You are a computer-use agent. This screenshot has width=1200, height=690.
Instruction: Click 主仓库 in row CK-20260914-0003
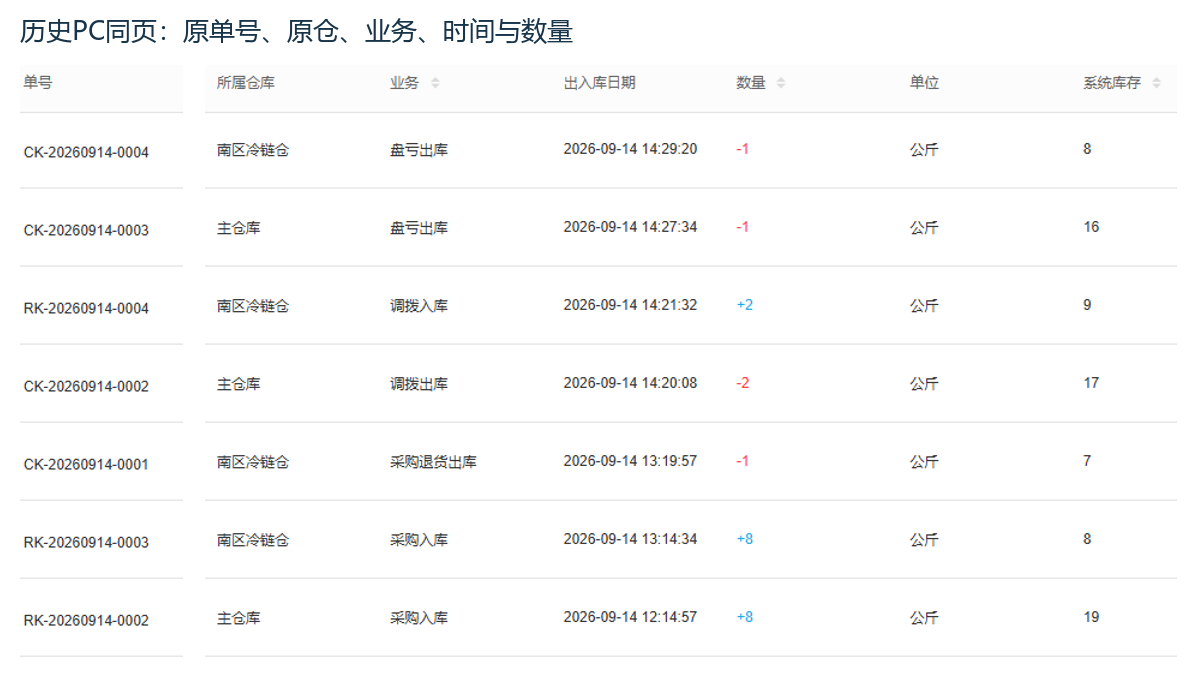point(238,228)
